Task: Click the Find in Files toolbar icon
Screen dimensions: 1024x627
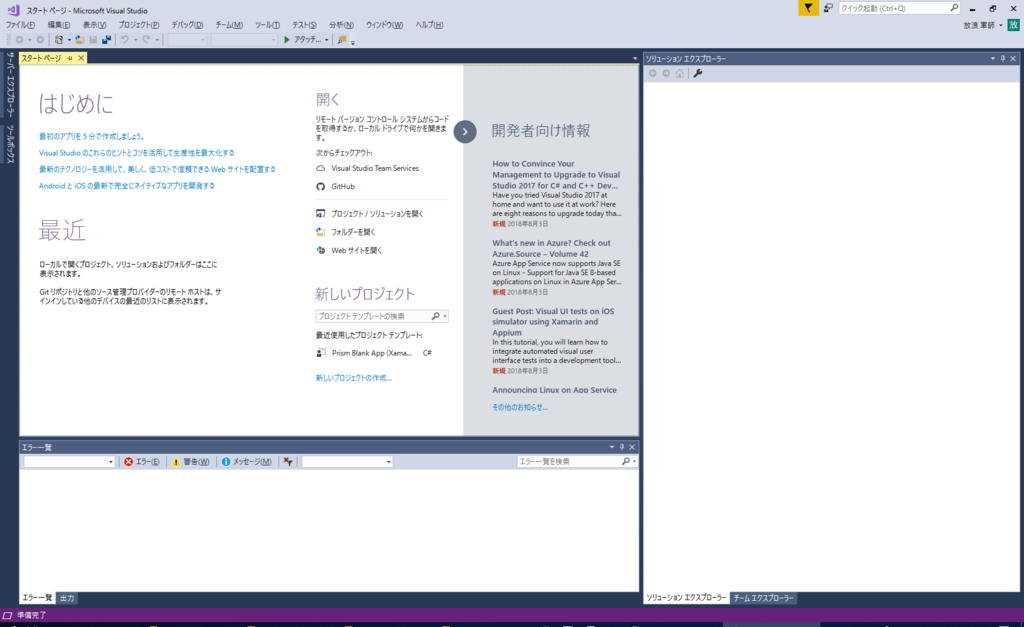Action: (342, 40)
